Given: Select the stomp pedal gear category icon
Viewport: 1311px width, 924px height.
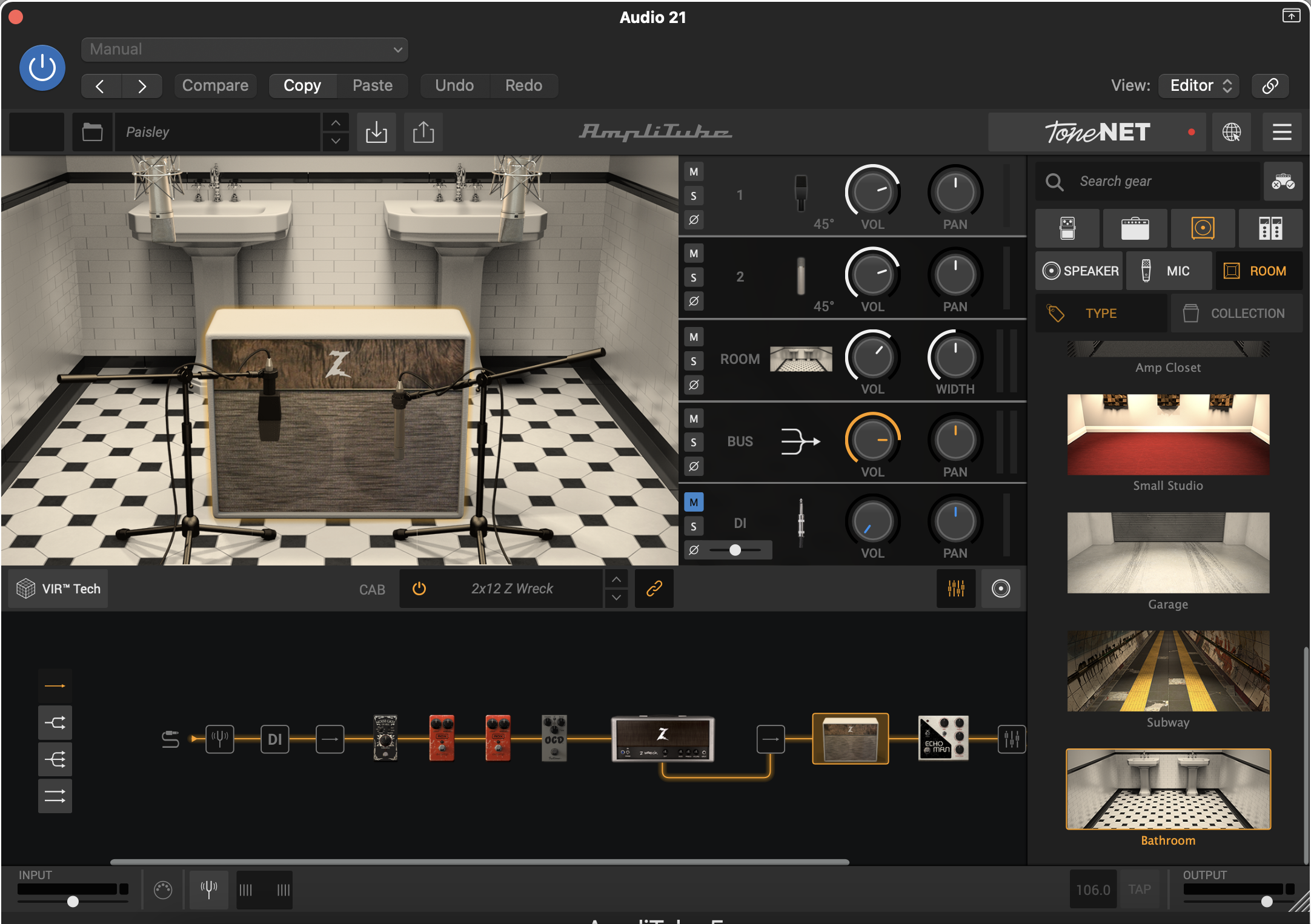Looking at the screenshot, I should click(1067, 228).
